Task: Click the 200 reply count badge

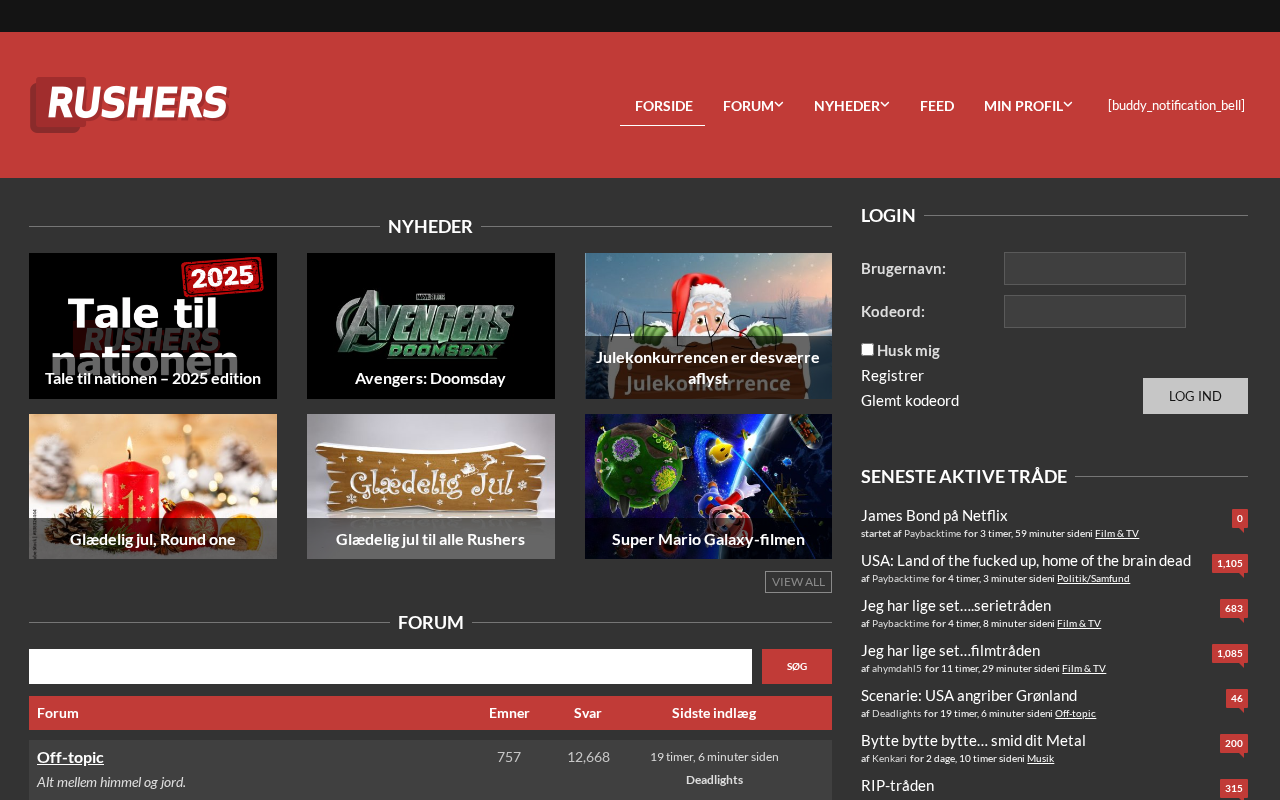Action: (1234, 743)
